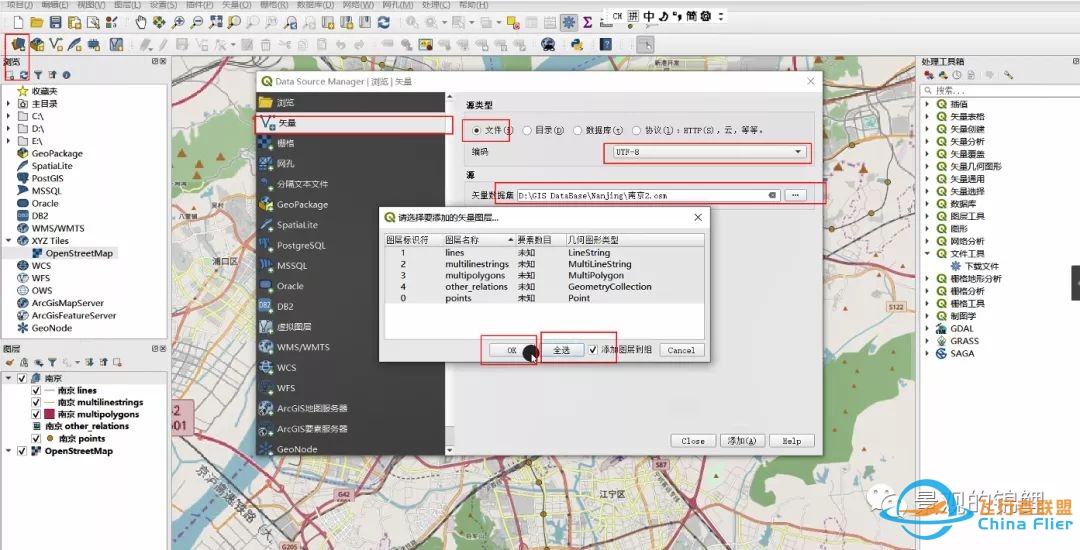This screenshot has width=1080, height=550.
Task: Click the filter icon in browser panel
Action: (38, 74)
